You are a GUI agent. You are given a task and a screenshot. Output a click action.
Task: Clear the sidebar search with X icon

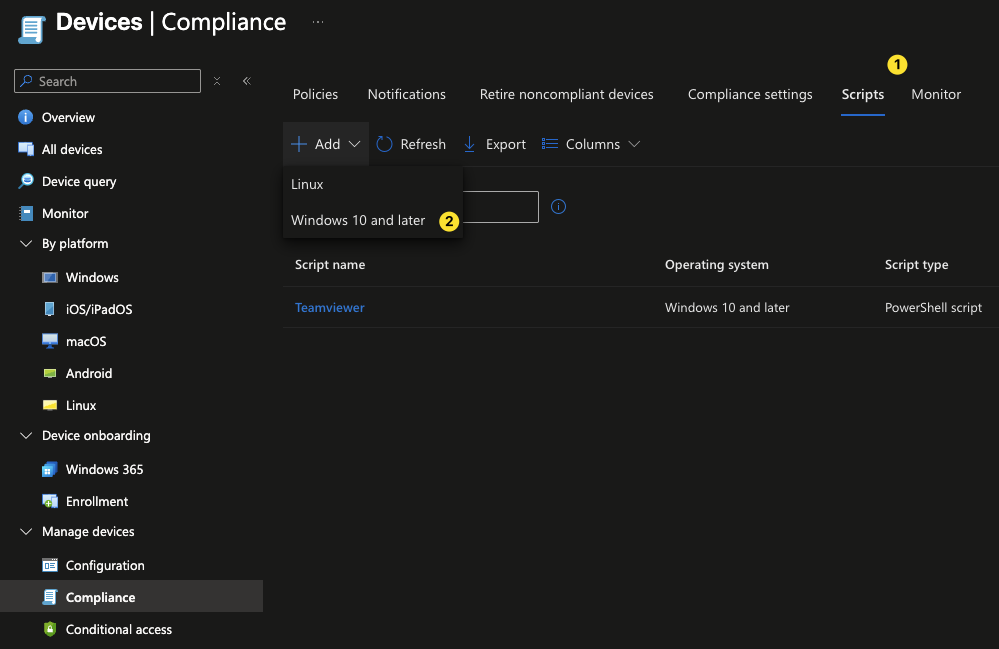[217, 81]
